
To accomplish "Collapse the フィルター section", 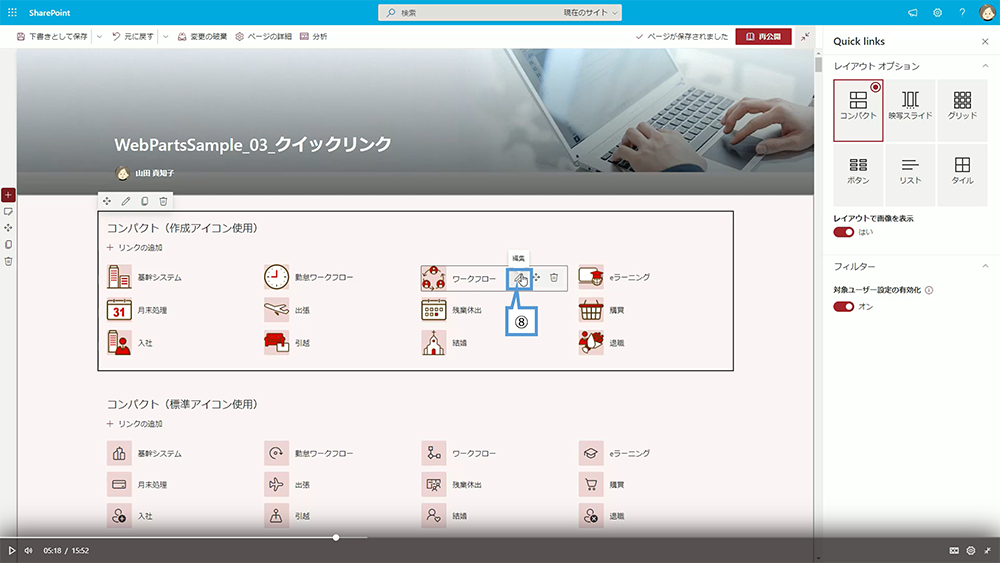I will pos(985,266).
